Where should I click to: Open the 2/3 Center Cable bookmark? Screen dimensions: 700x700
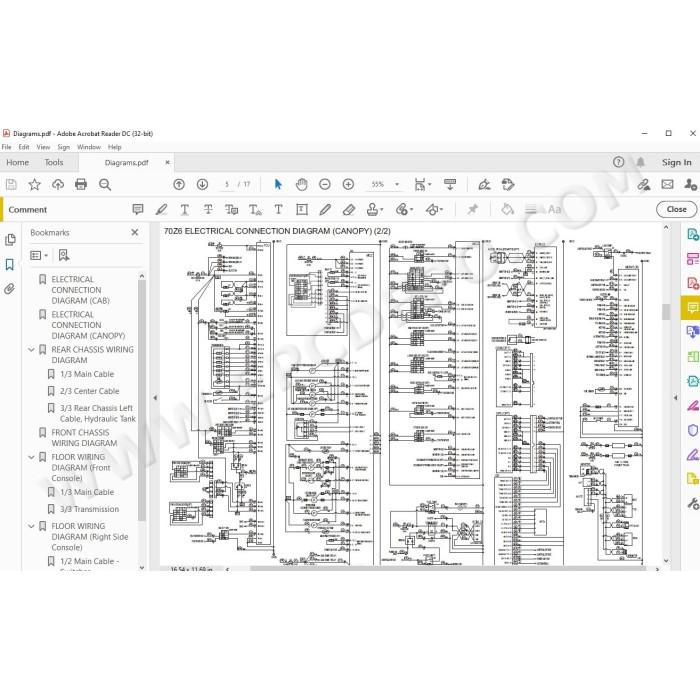(x=90, y=391)
